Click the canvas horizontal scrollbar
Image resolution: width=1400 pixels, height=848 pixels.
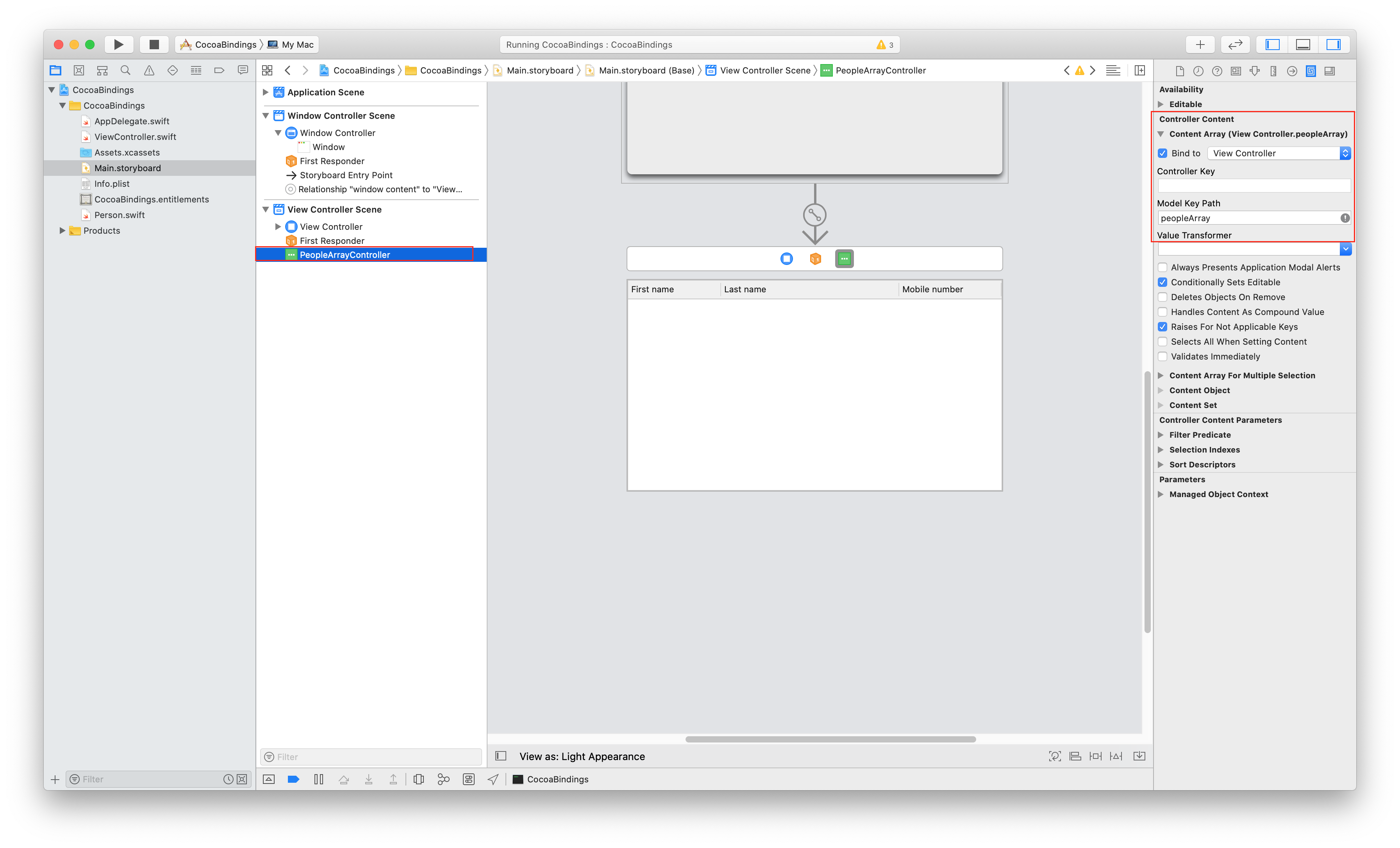pyautogui.click(x=831, y=739)
